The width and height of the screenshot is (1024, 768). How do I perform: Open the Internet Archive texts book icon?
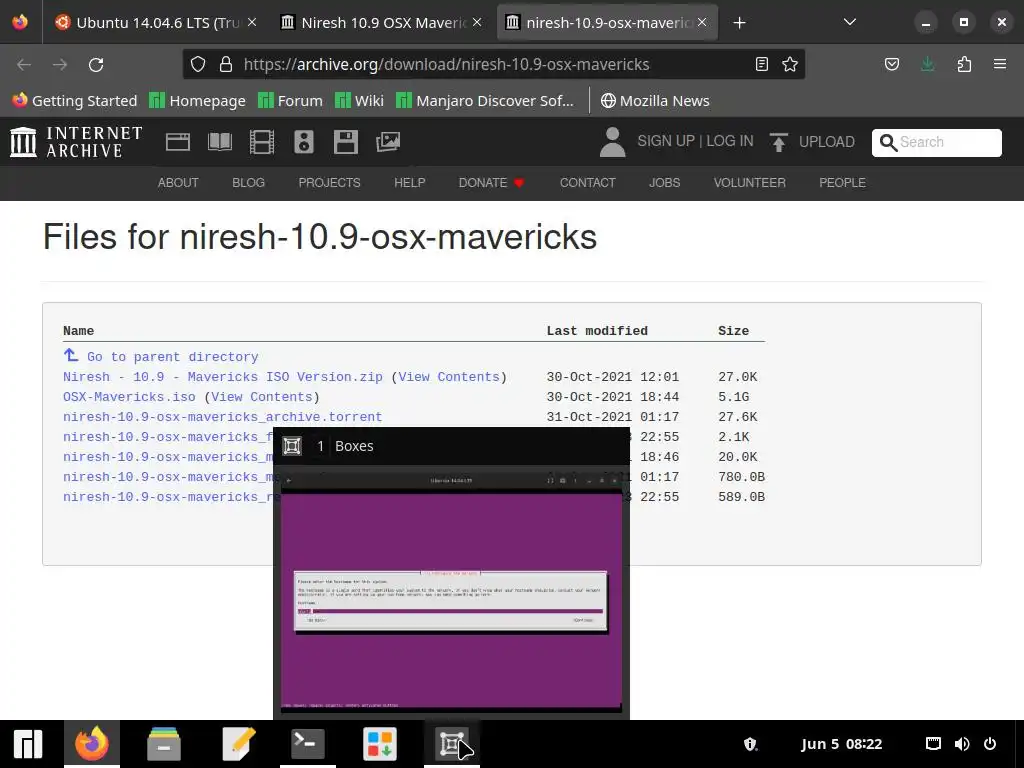tap(219, 142)
